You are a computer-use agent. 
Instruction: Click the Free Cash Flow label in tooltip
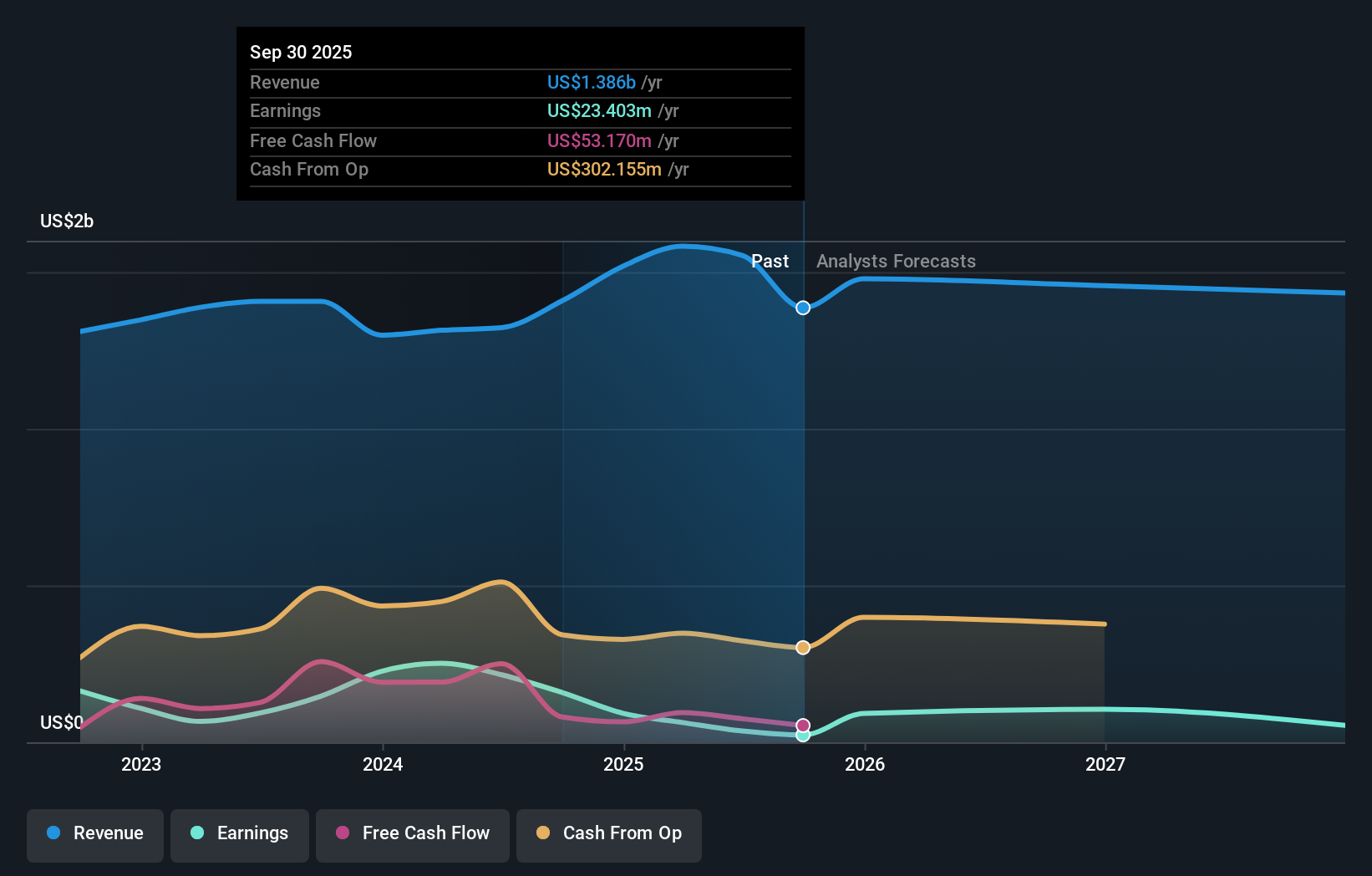313,140
